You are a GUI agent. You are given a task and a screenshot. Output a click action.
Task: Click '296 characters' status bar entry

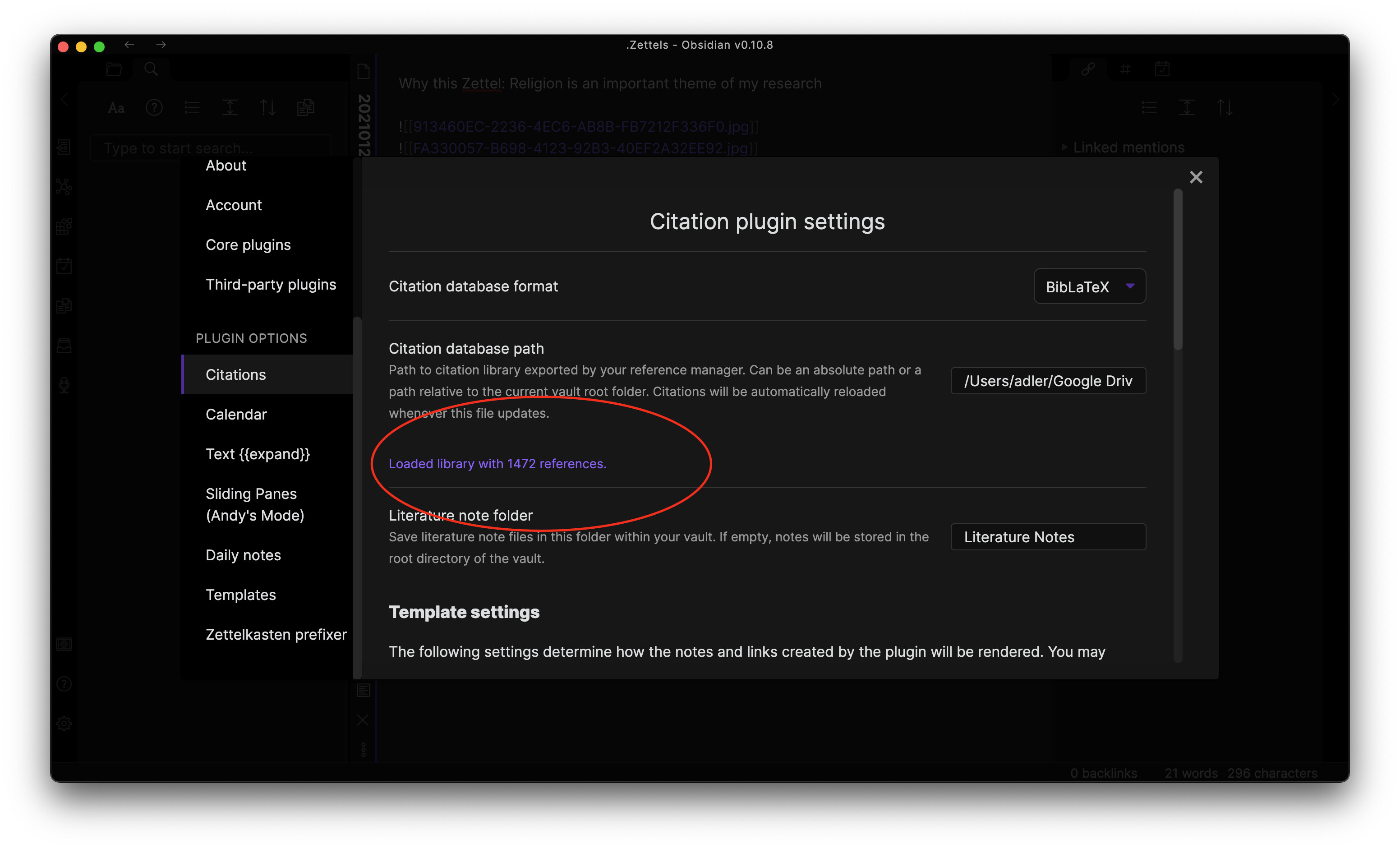[1271, 773]
